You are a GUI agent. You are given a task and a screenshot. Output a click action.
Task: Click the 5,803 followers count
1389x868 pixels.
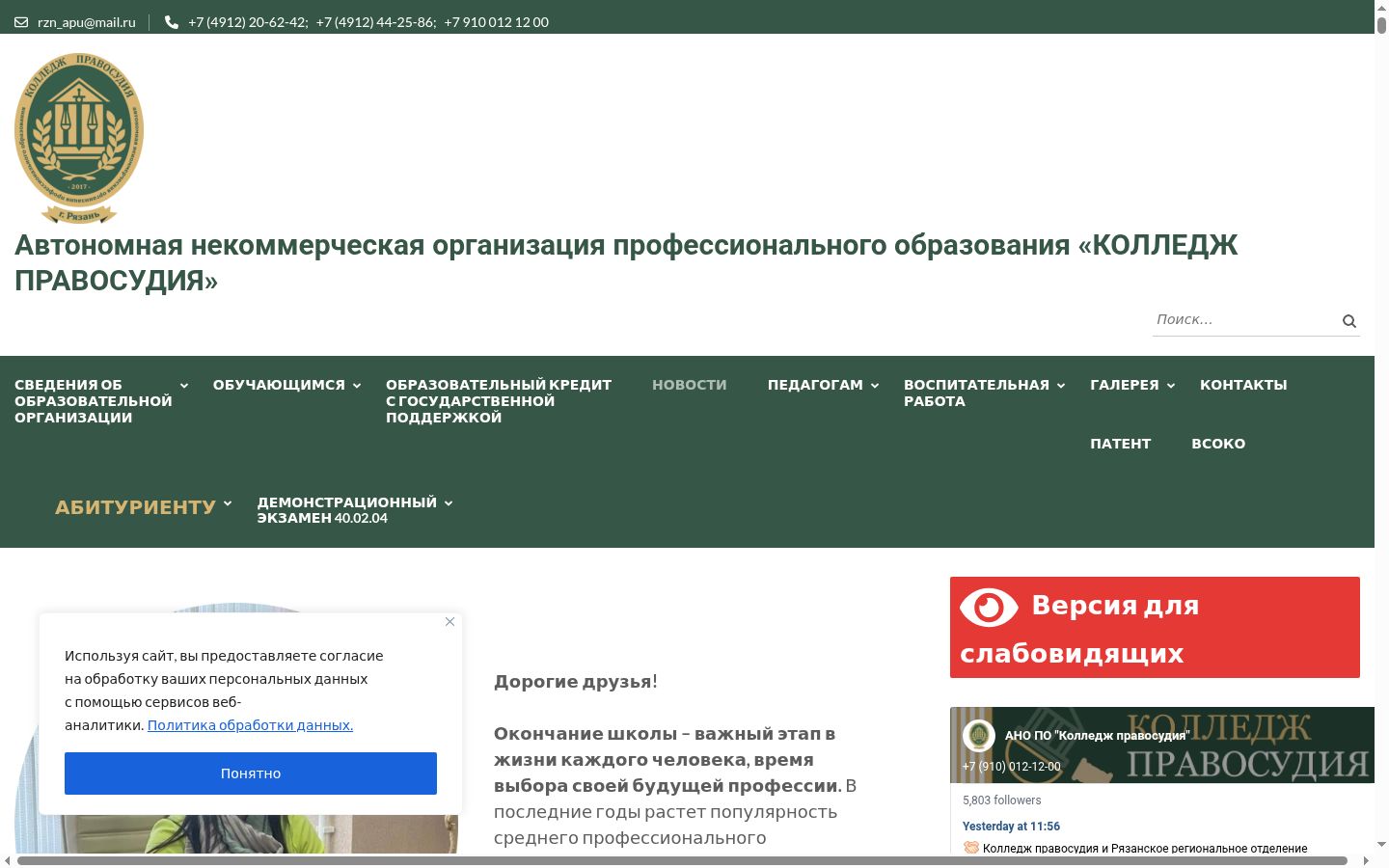[1002, 800]
